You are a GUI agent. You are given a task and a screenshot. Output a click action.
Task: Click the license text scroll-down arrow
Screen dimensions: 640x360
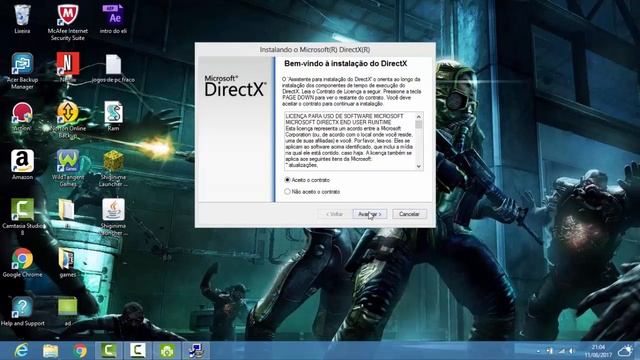pos(419,166)
